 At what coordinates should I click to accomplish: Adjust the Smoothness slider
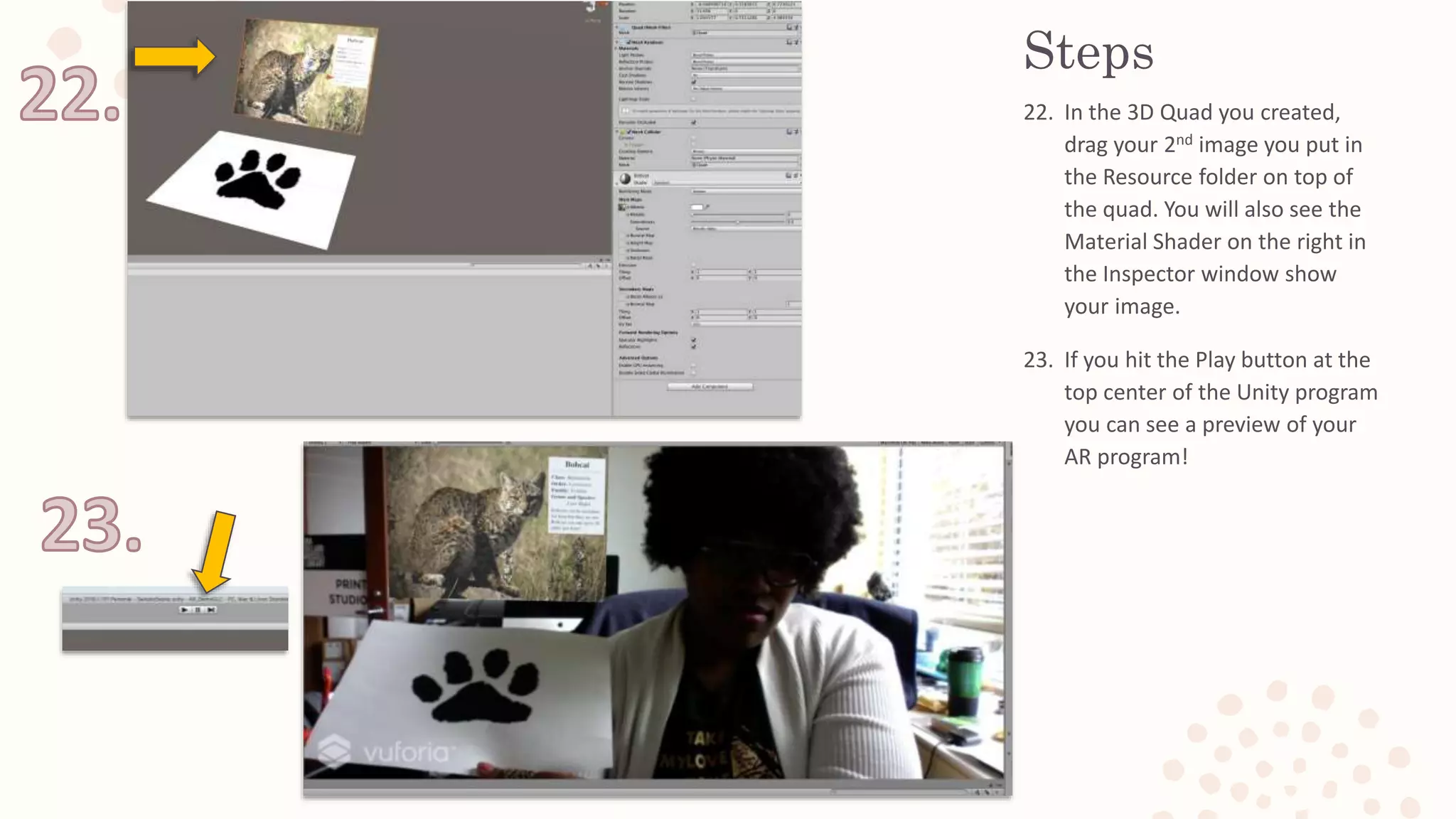pyautogui.click(x=738, y=222)
